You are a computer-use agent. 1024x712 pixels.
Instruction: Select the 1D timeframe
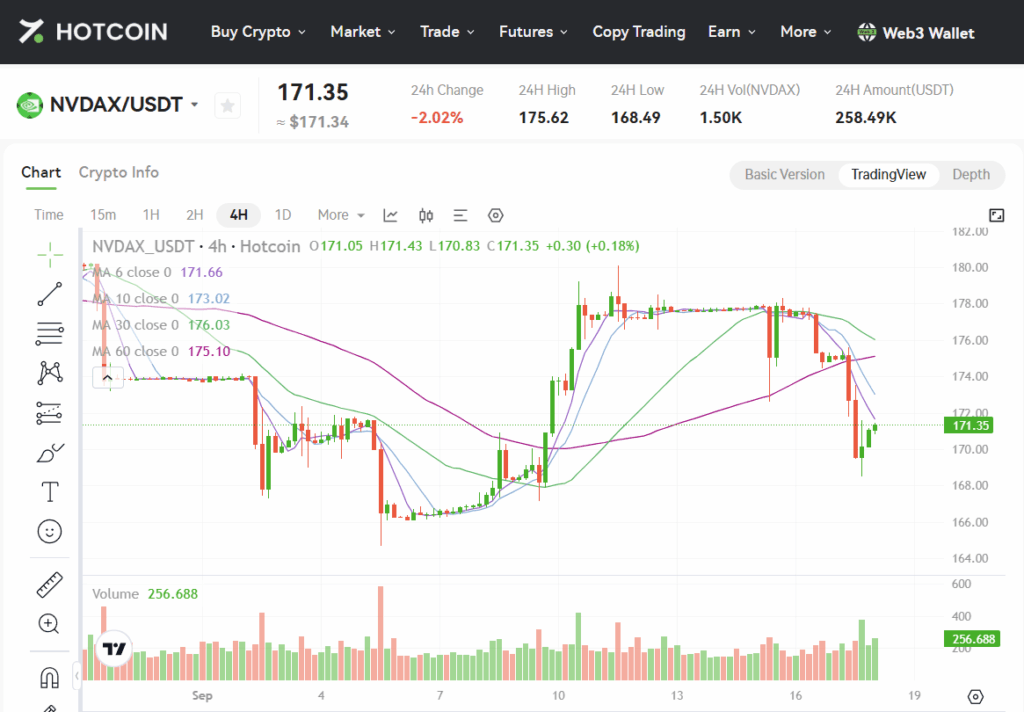tap(283, 215)
